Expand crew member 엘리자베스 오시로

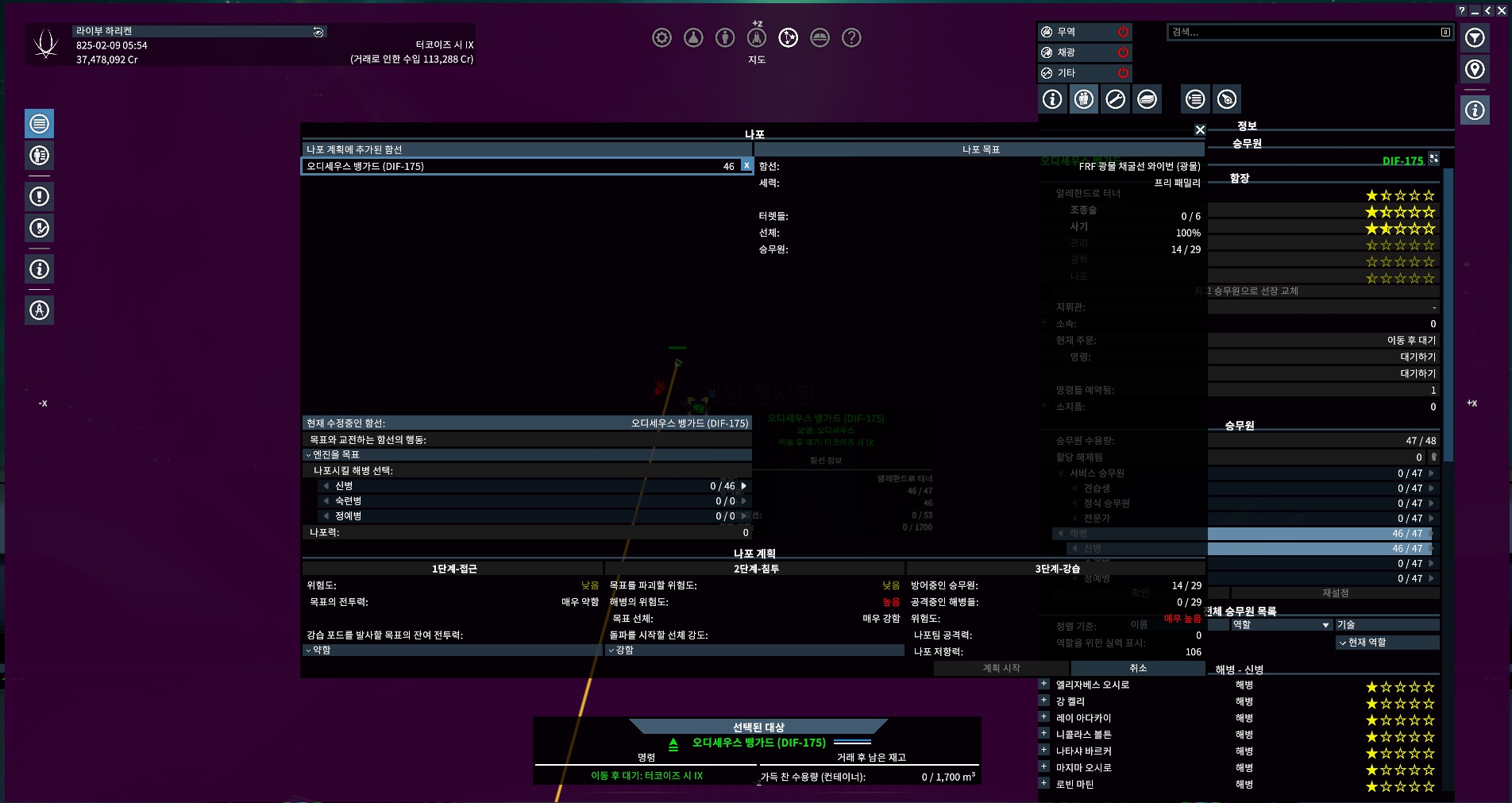1044,684
